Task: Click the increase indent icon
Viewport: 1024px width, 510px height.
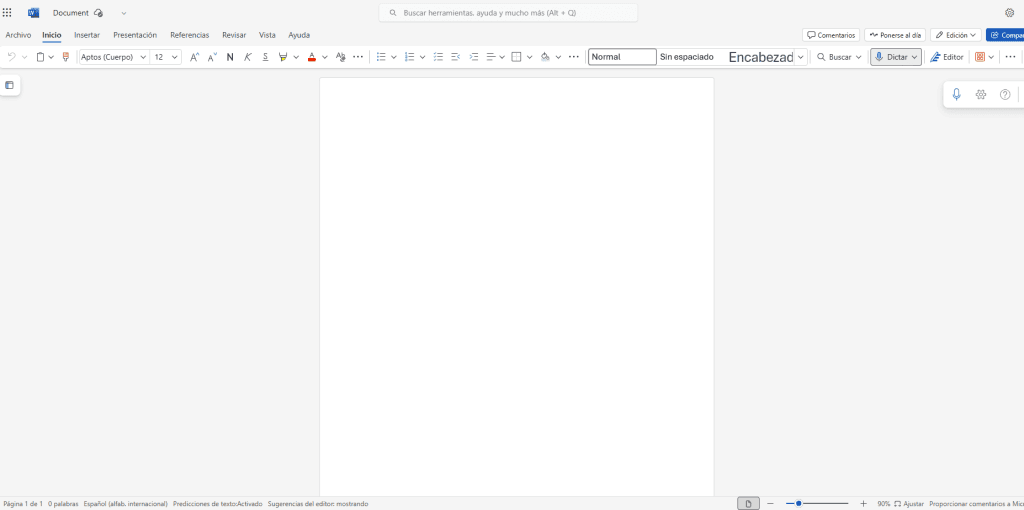Action: point(474,57)
